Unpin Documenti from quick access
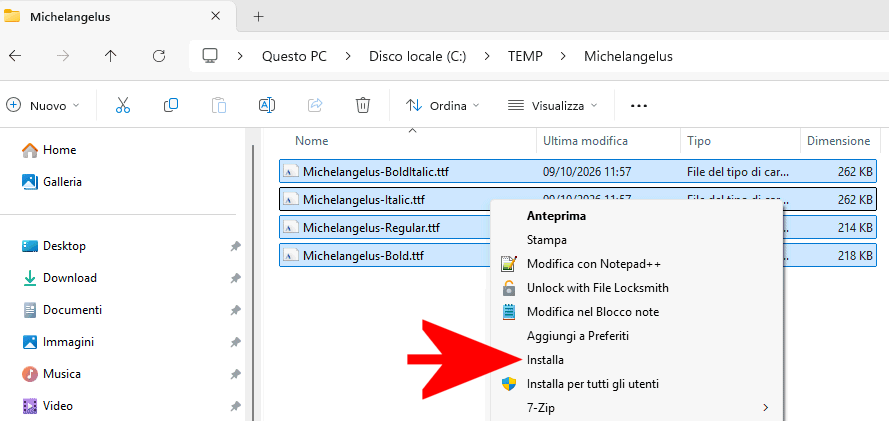 click(235, 311)
